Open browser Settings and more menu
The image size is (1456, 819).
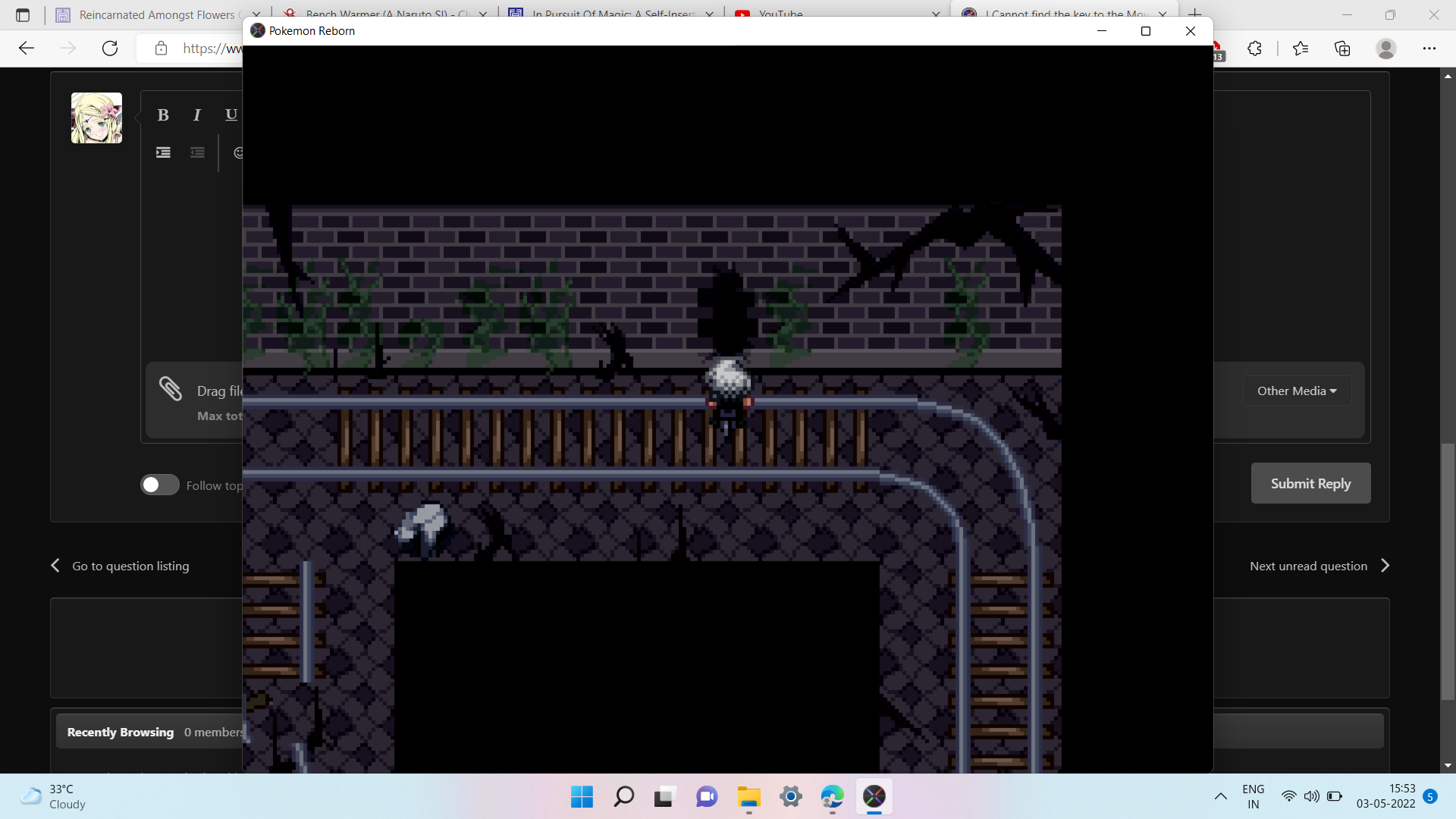(1429, 49)
